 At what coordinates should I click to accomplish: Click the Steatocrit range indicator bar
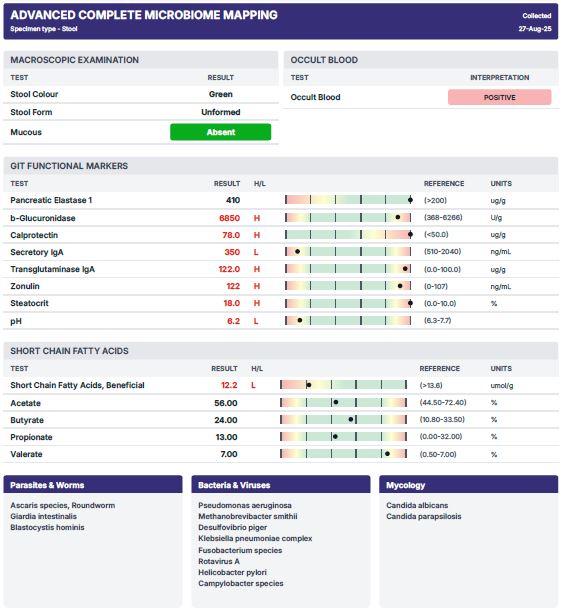click(x=349, y=303)
